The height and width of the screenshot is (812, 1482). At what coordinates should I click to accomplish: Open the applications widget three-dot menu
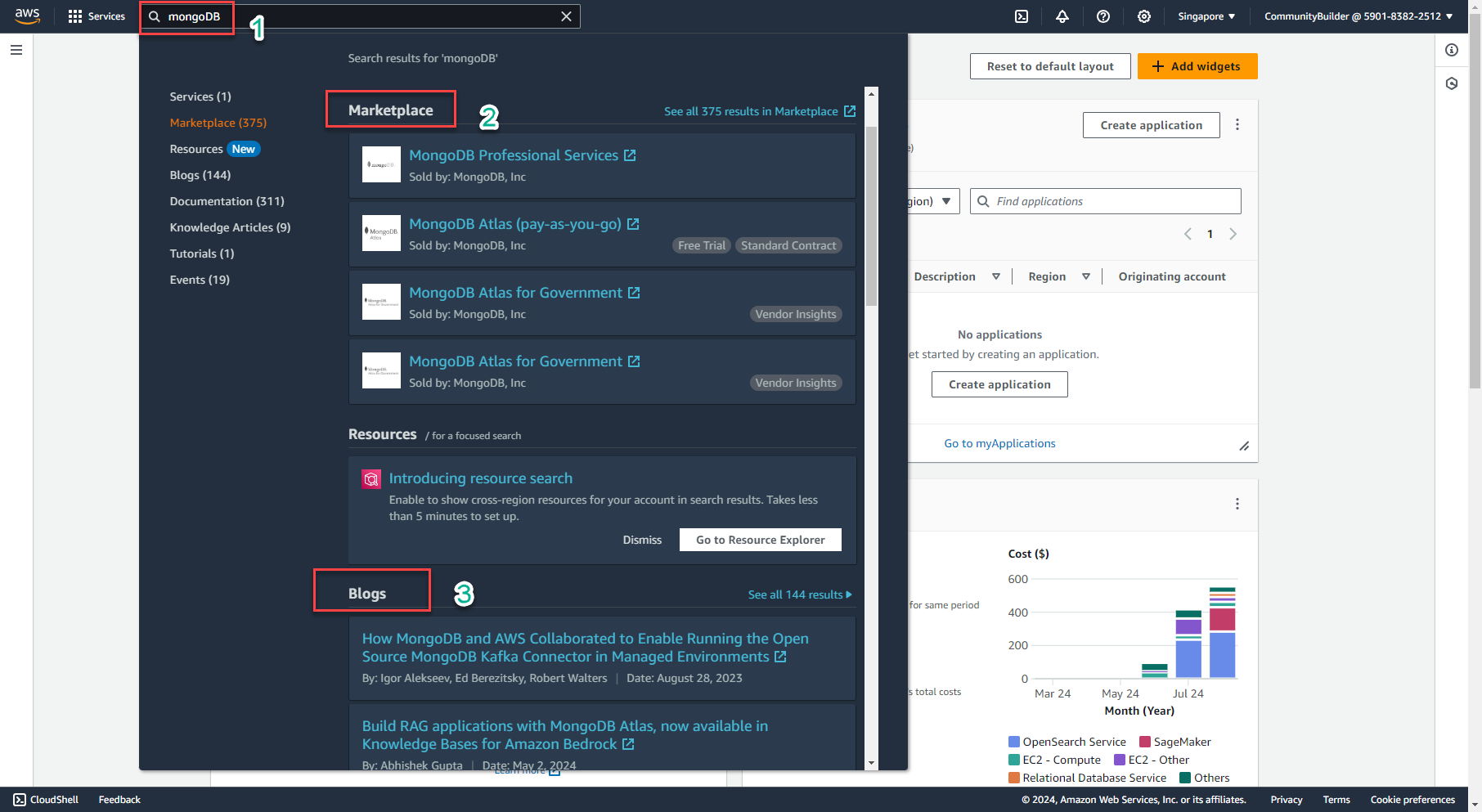click(x=1237, y=124)
